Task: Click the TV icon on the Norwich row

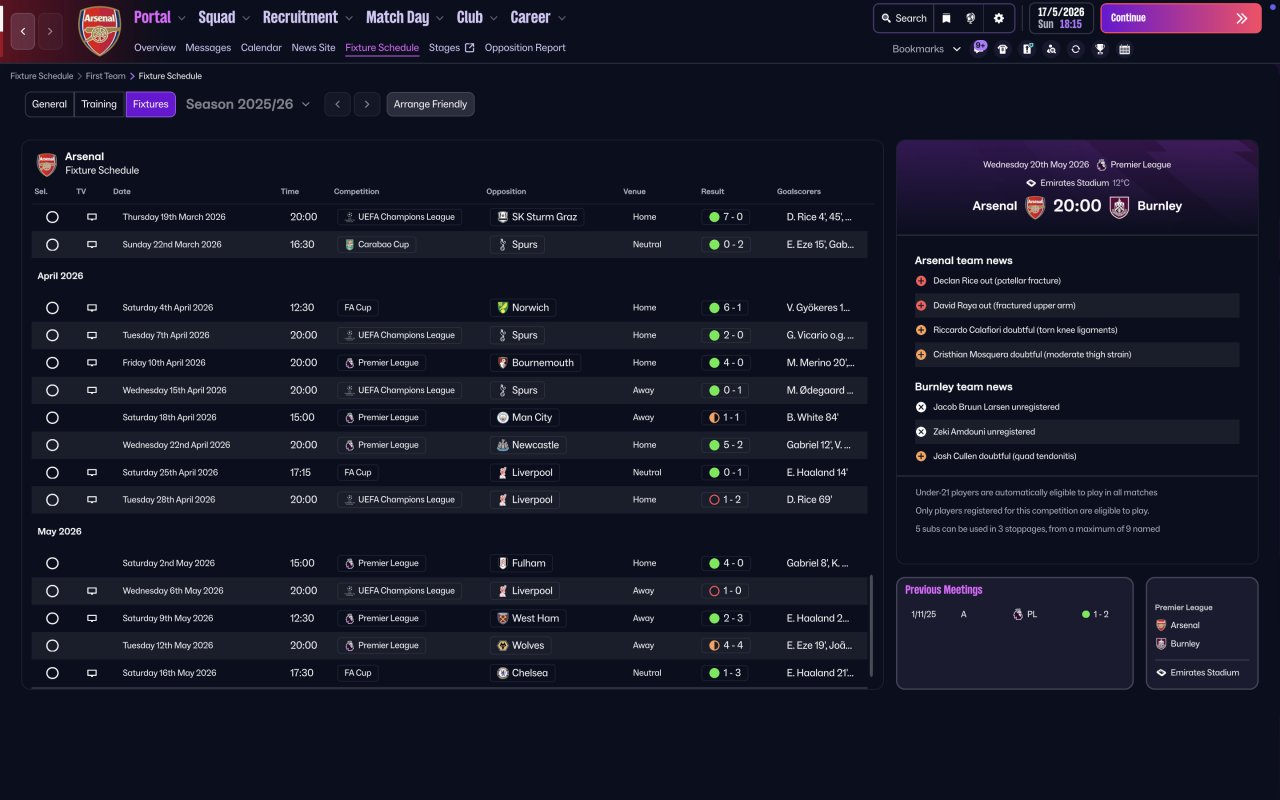Action: 92,308
